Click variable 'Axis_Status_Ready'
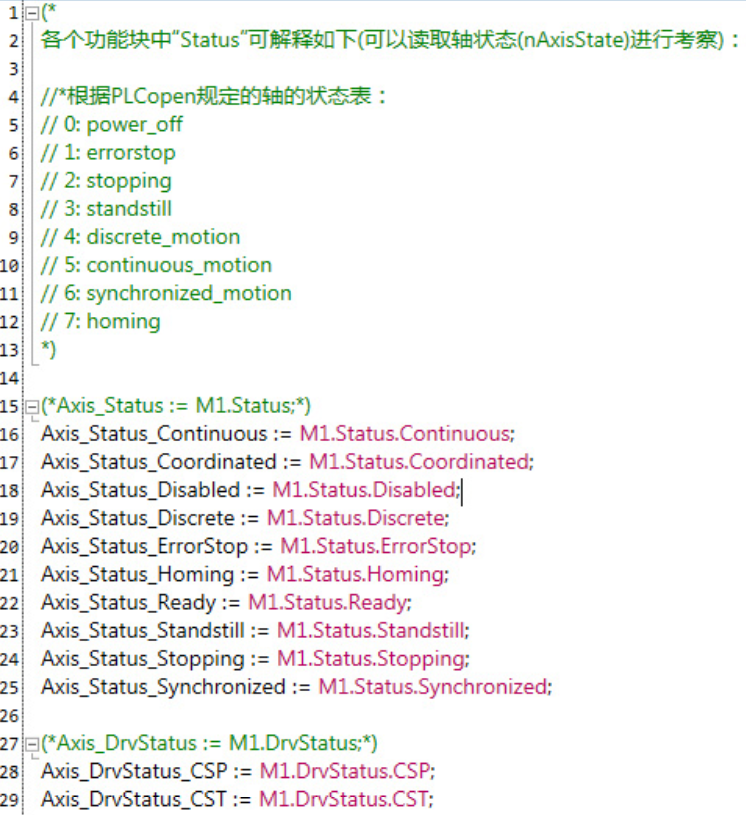The height and width of the screenshot is (815, 746). click(x=128, y=602)
